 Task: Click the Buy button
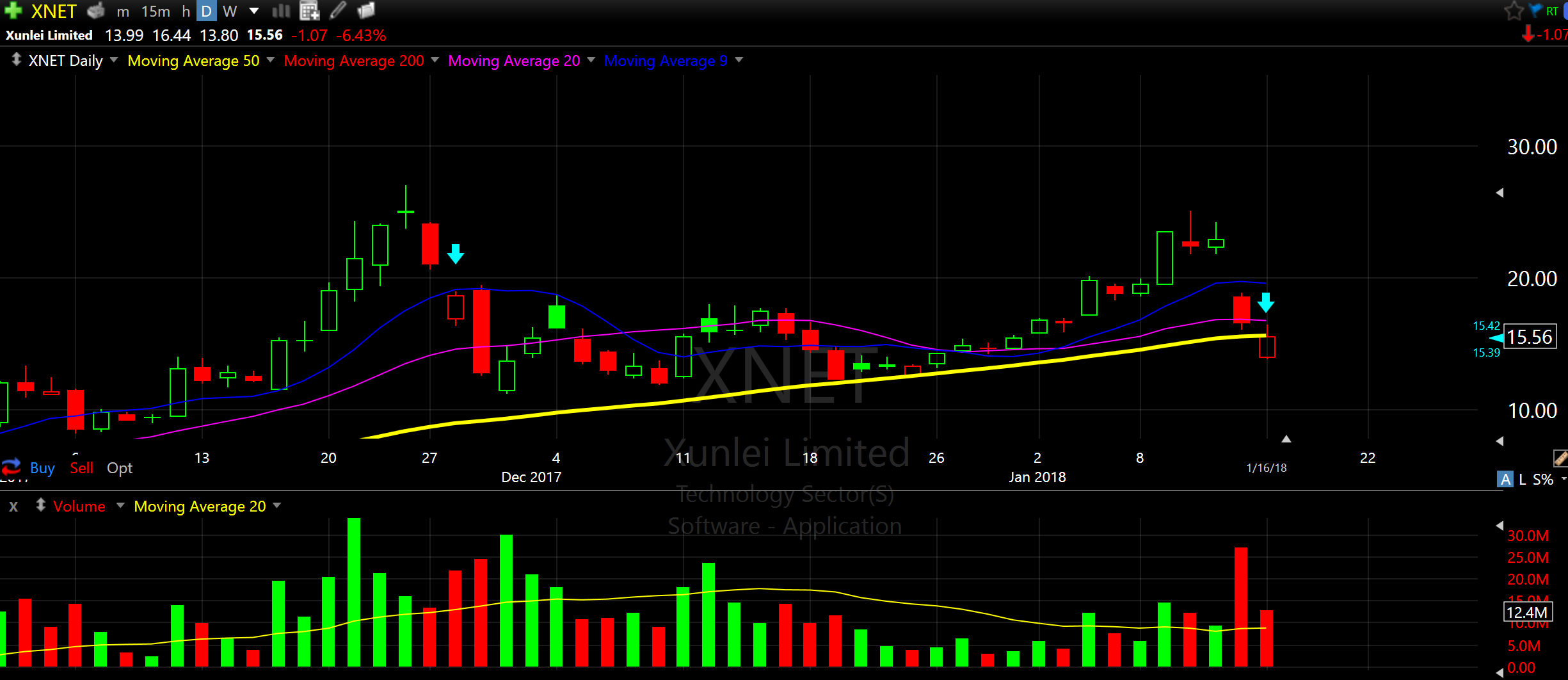point(42,468)
